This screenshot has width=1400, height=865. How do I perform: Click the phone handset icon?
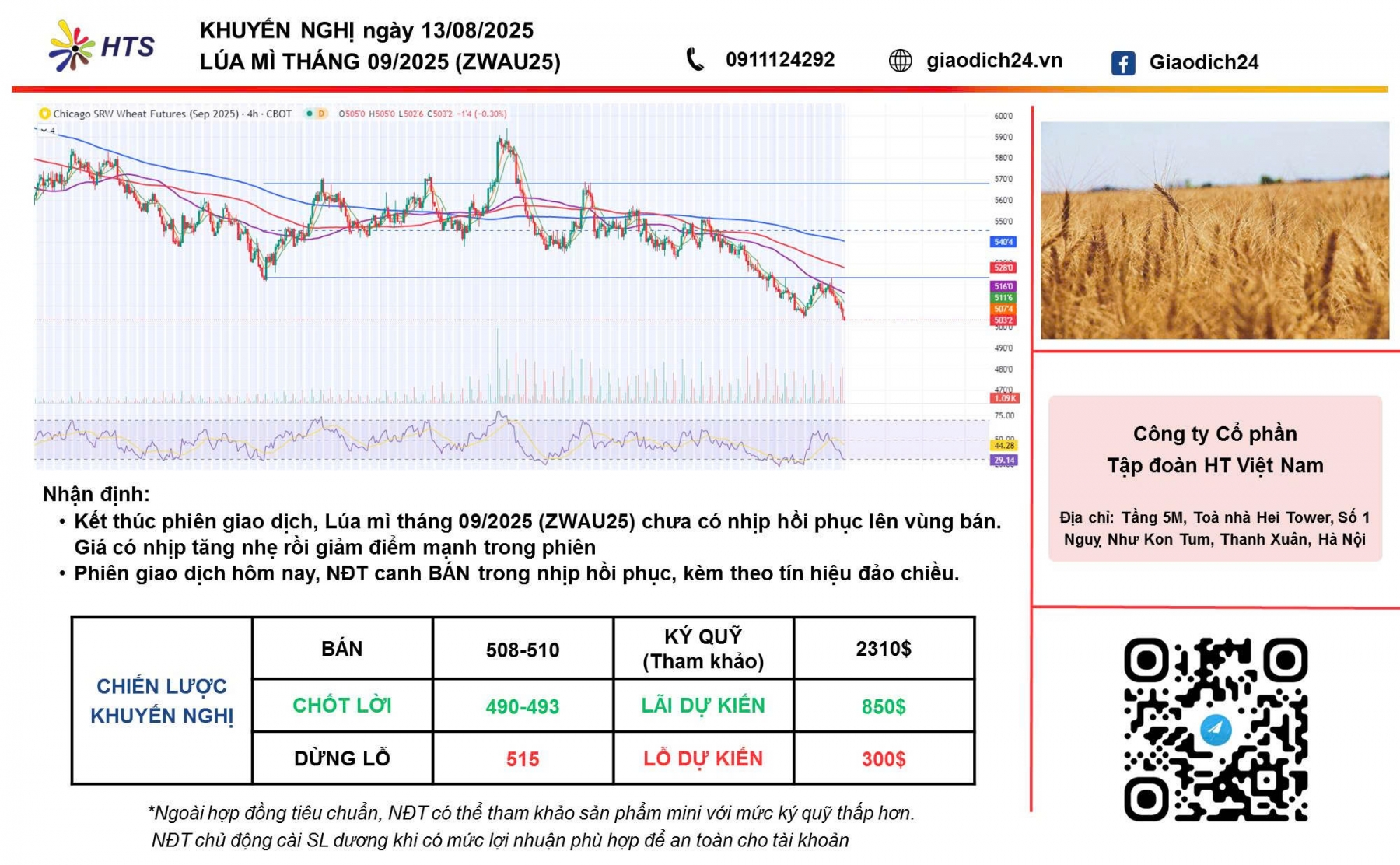[695, 60]
